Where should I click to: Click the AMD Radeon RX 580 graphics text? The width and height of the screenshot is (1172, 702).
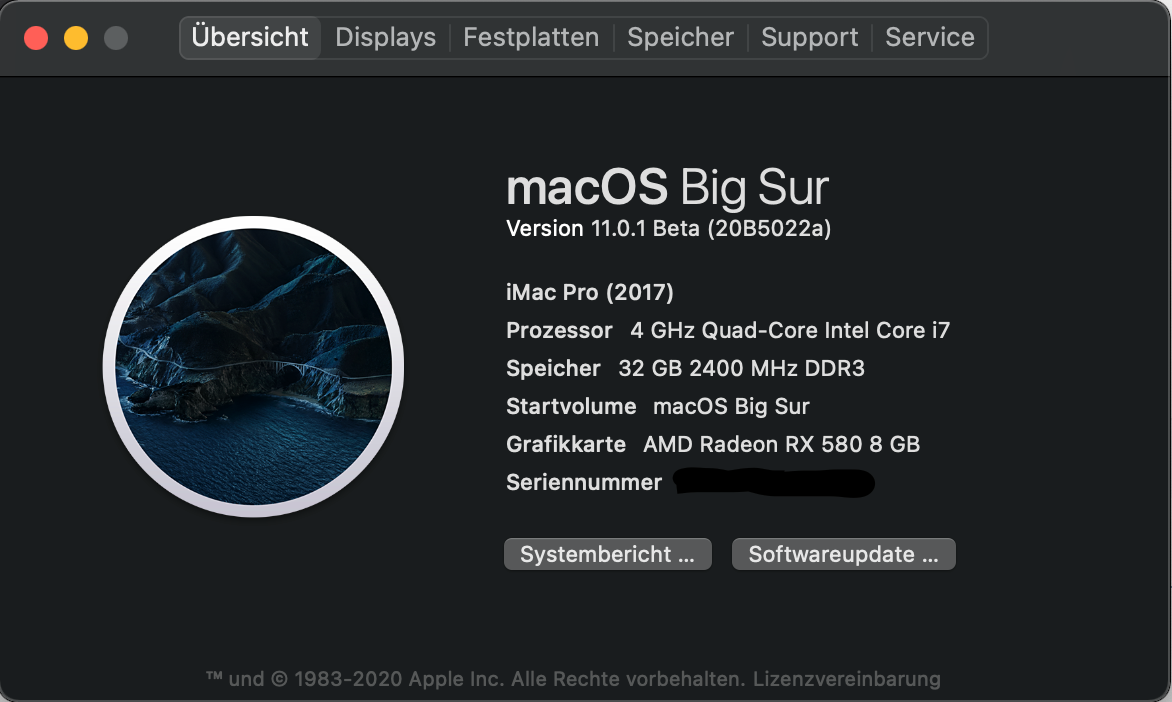click(781, 444)
